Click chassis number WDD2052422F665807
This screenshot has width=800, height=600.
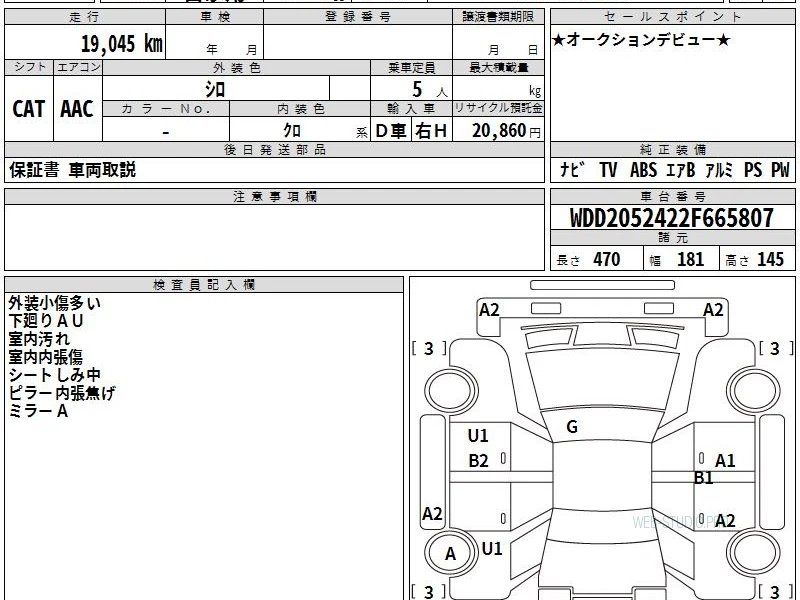coord(671,218)
